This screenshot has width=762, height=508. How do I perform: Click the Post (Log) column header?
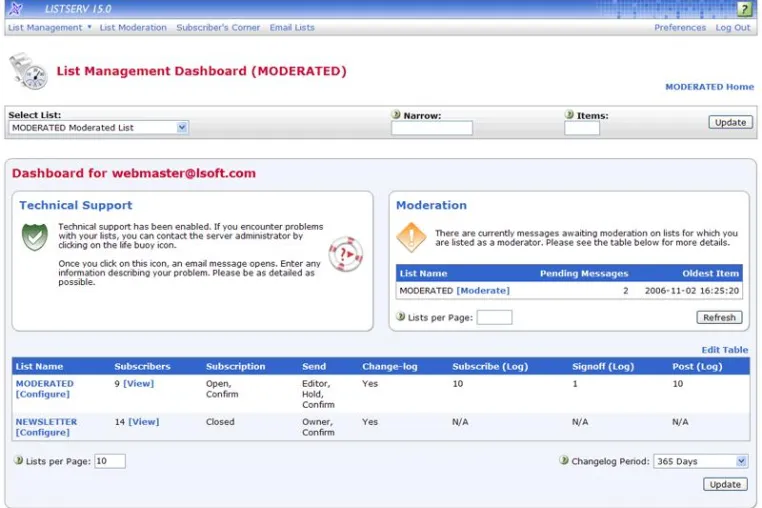[x=697, y=367]
